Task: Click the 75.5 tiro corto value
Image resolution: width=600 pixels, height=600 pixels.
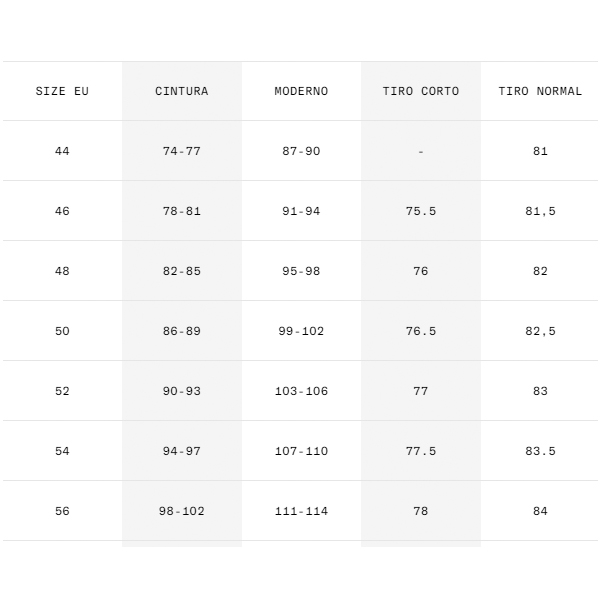Action: click(421, 211)
